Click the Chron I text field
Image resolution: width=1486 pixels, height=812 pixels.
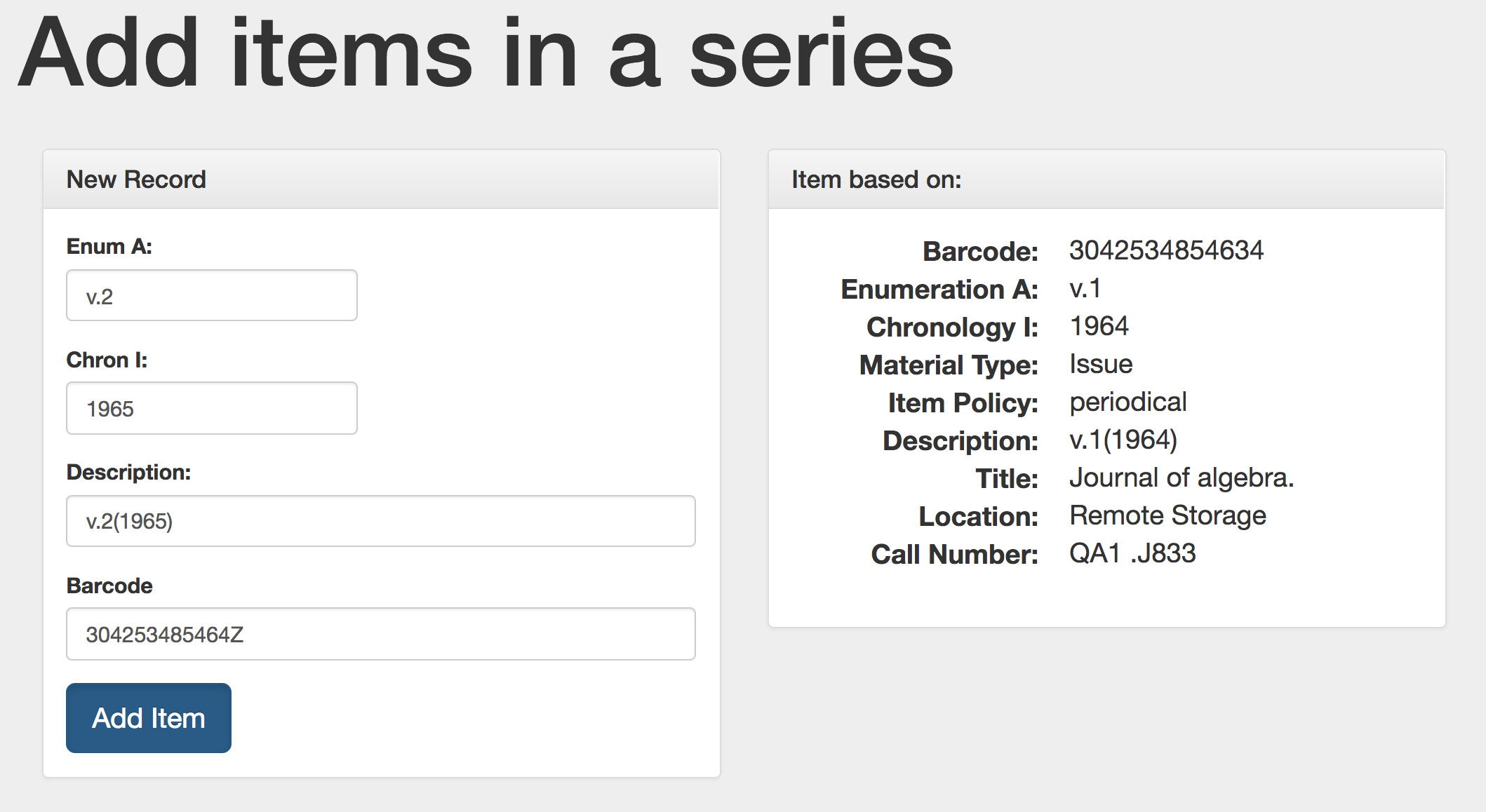211,408
